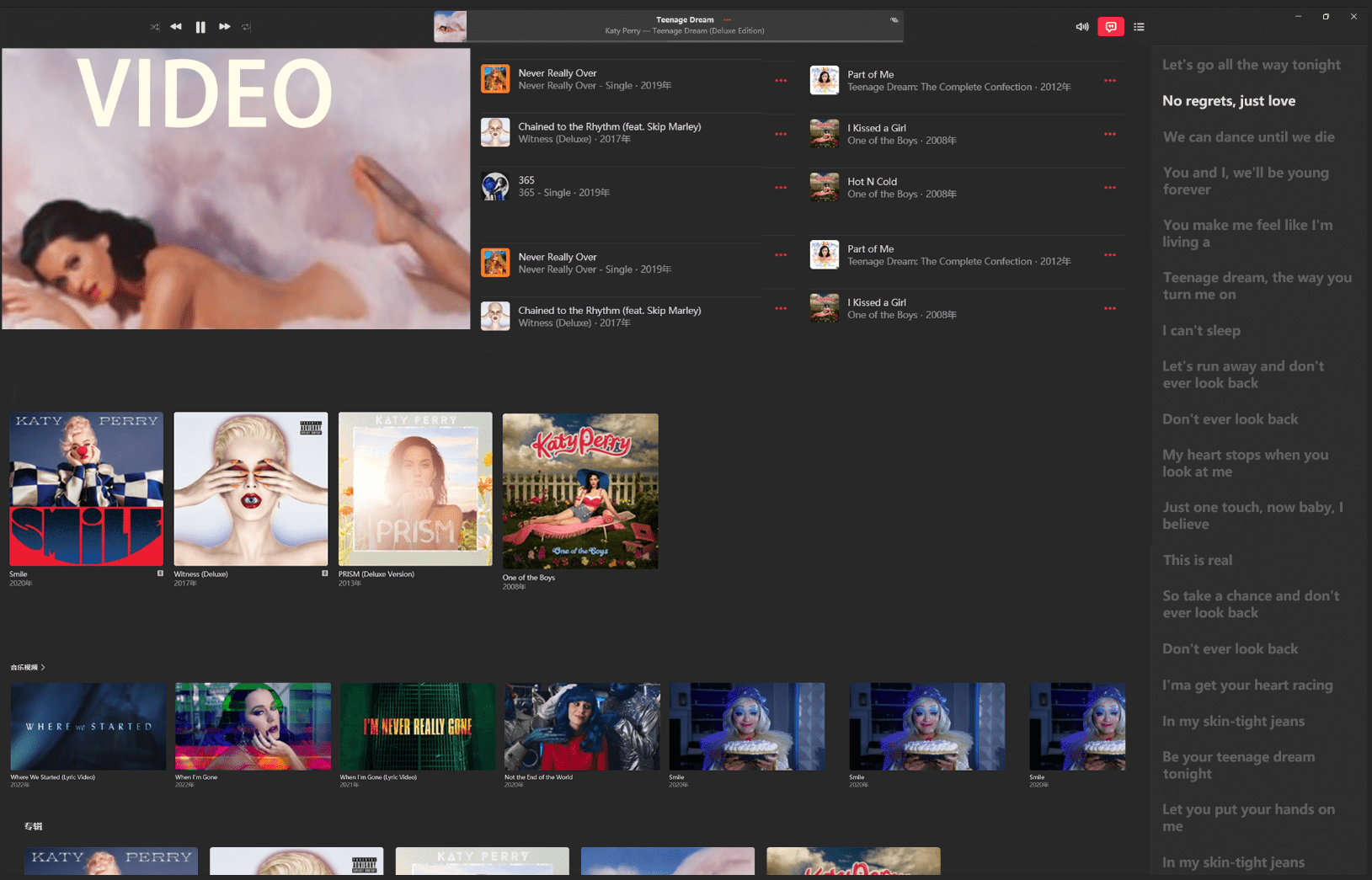Open more options for lowest Never Really Over row
Image resolution: width=1372 pixels, height=880 pixels.
(781, 255)
